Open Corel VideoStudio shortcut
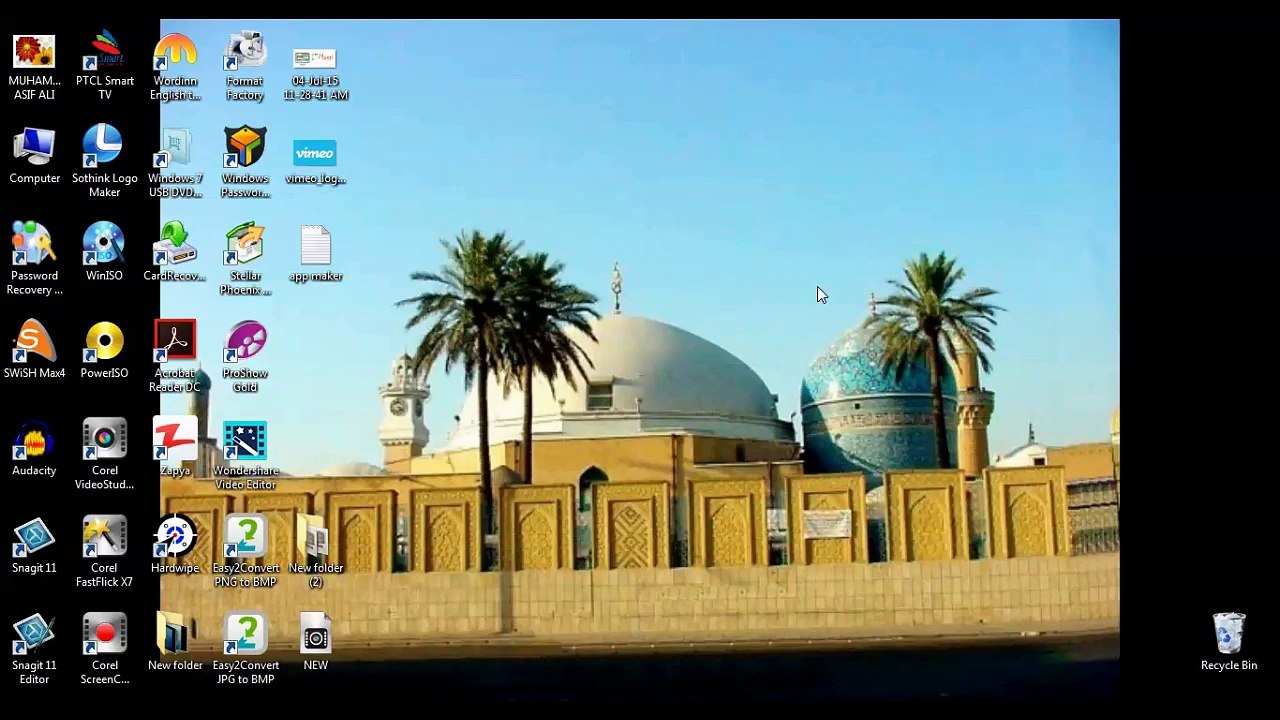Viewport: 1280px width, 720px height. point(104,454)
